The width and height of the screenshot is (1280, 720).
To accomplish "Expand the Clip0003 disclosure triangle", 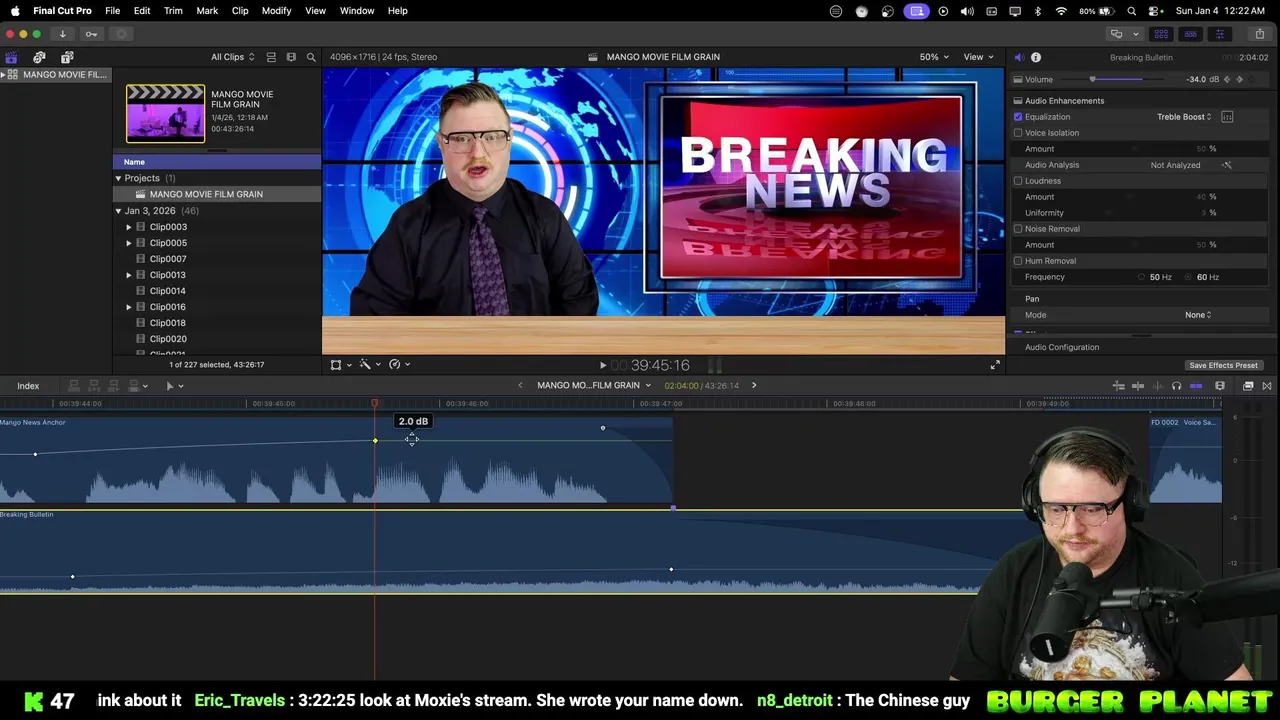I will (x=129, y=227).
